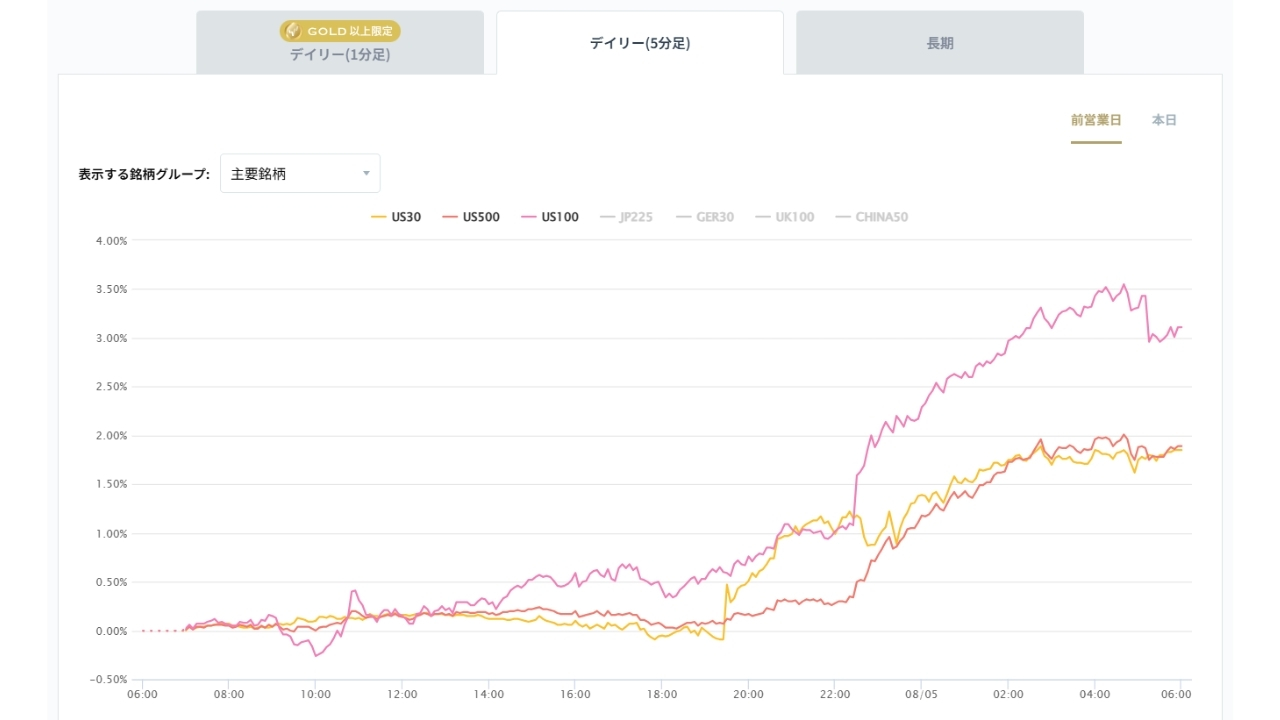Click the 2.00% y-axis label

[111, 436]
